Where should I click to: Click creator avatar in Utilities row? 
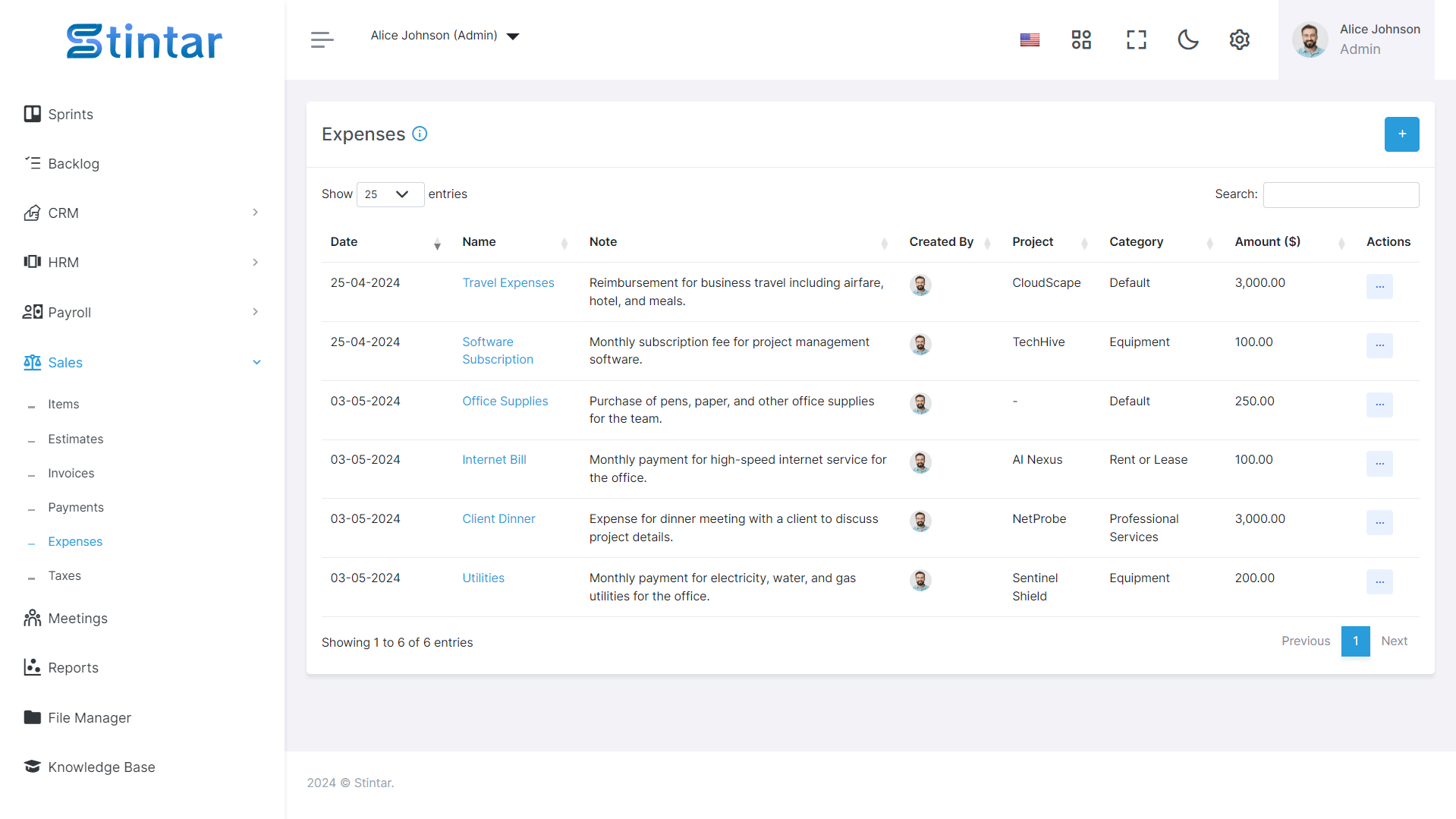pos(920,580)
